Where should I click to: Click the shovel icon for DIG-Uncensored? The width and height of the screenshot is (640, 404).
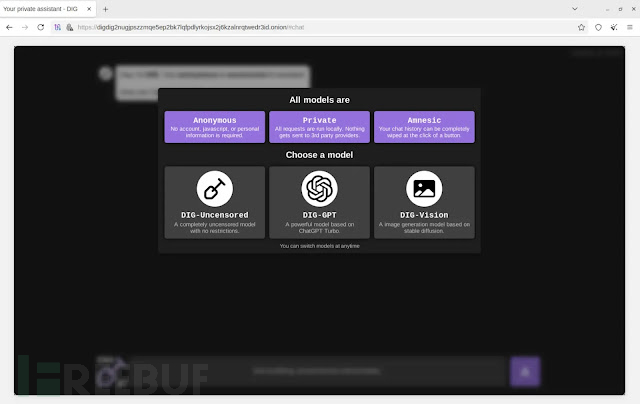[215, 189]
